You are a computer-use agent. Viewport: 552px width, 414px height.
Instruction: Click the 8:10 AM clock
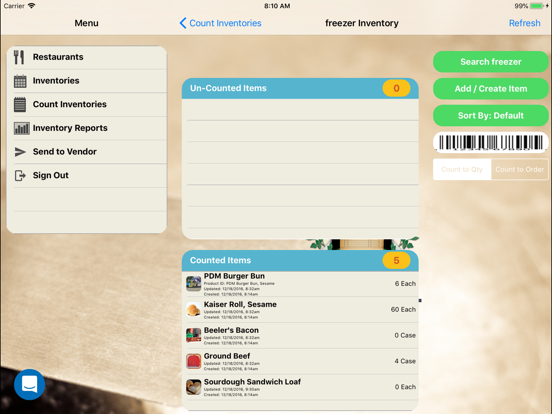click(277, 6)
